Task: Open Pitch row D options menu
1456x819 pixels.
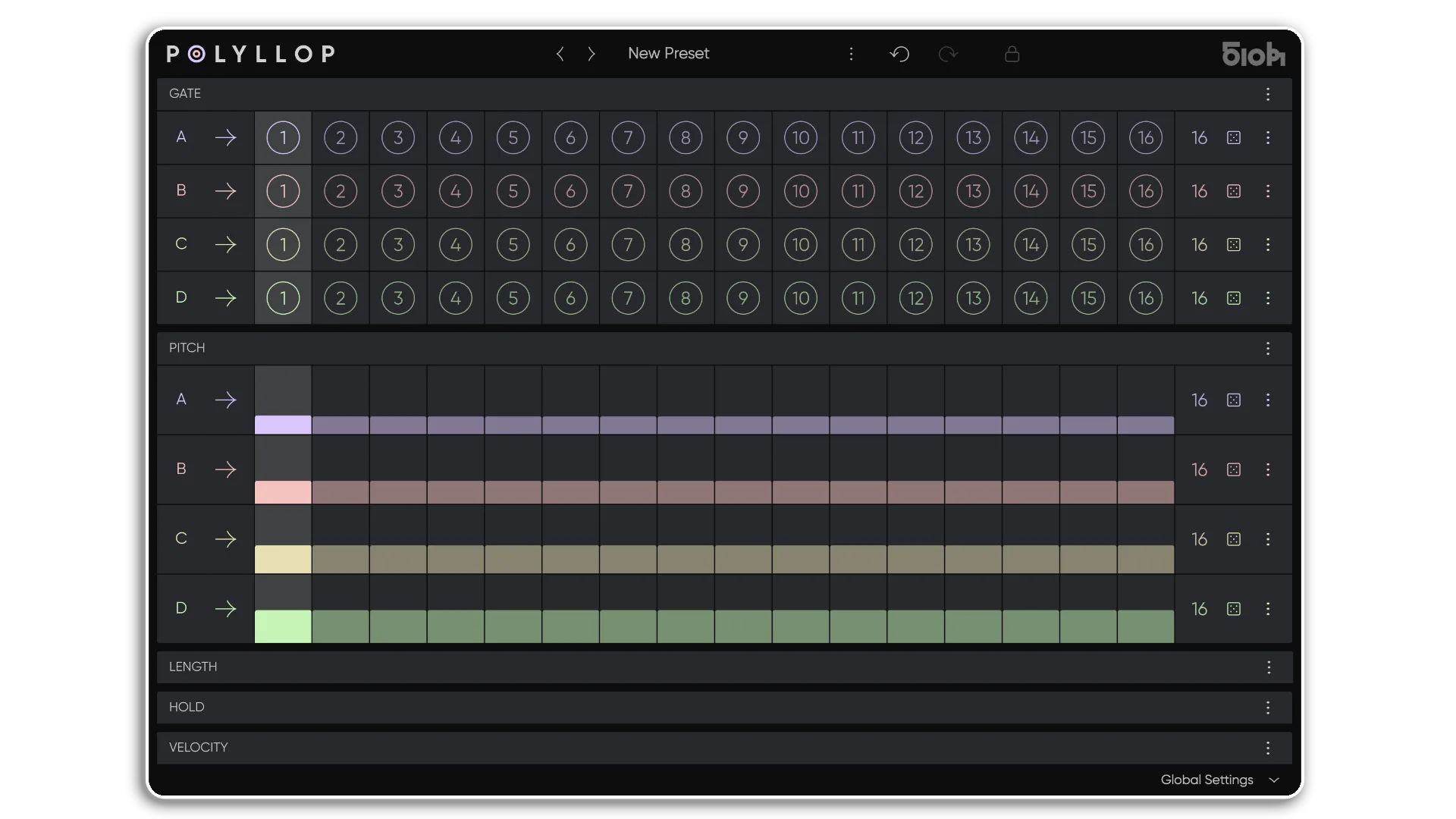Action: [1268, 609]
